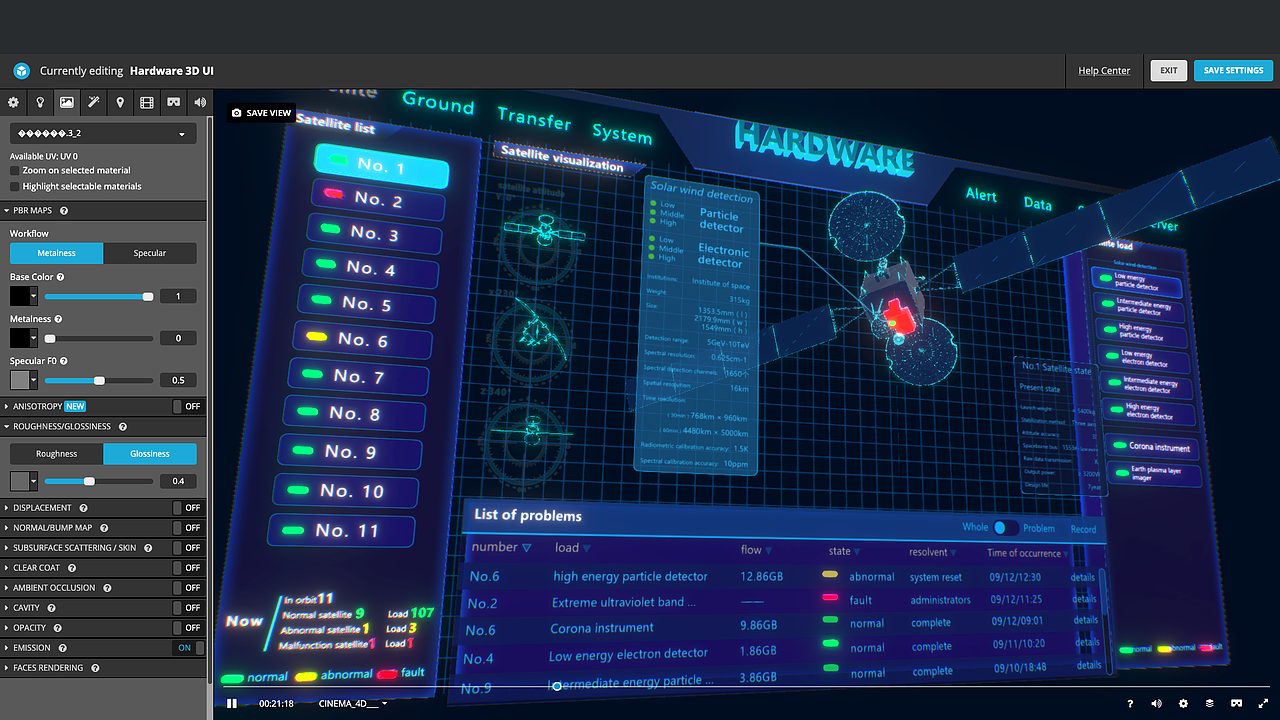Expand the Cavity section
This screenshot has height=720, width=1280.
tap(29, 608)
